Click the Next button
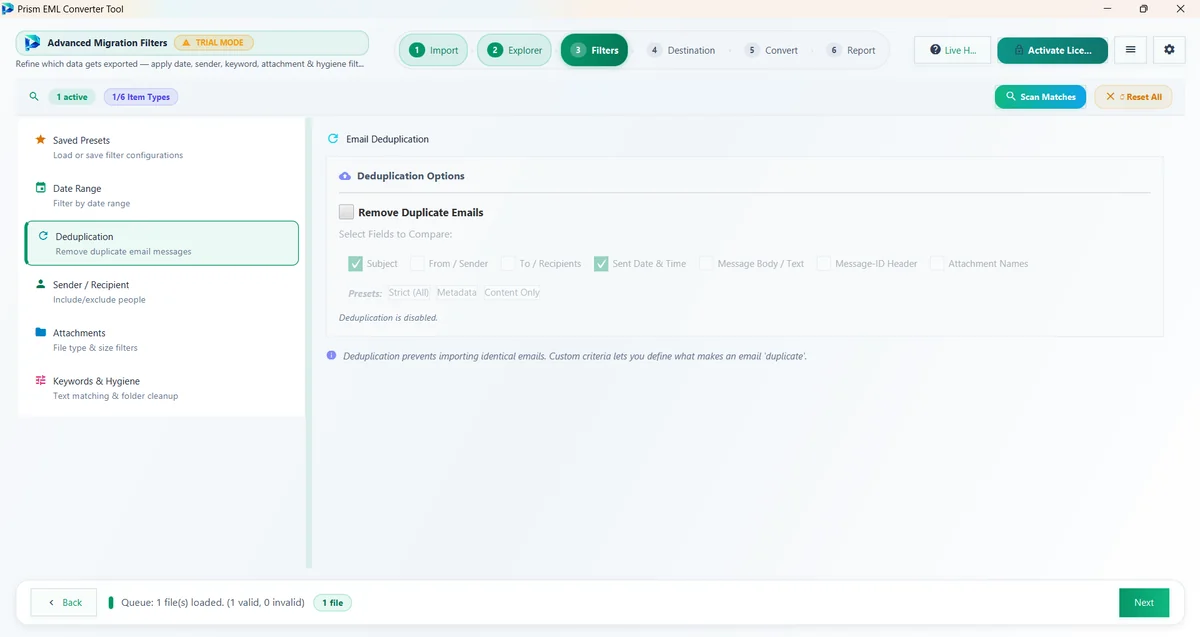The height and width of the screenshot is (637, 1200). [x=1144, y=603]
